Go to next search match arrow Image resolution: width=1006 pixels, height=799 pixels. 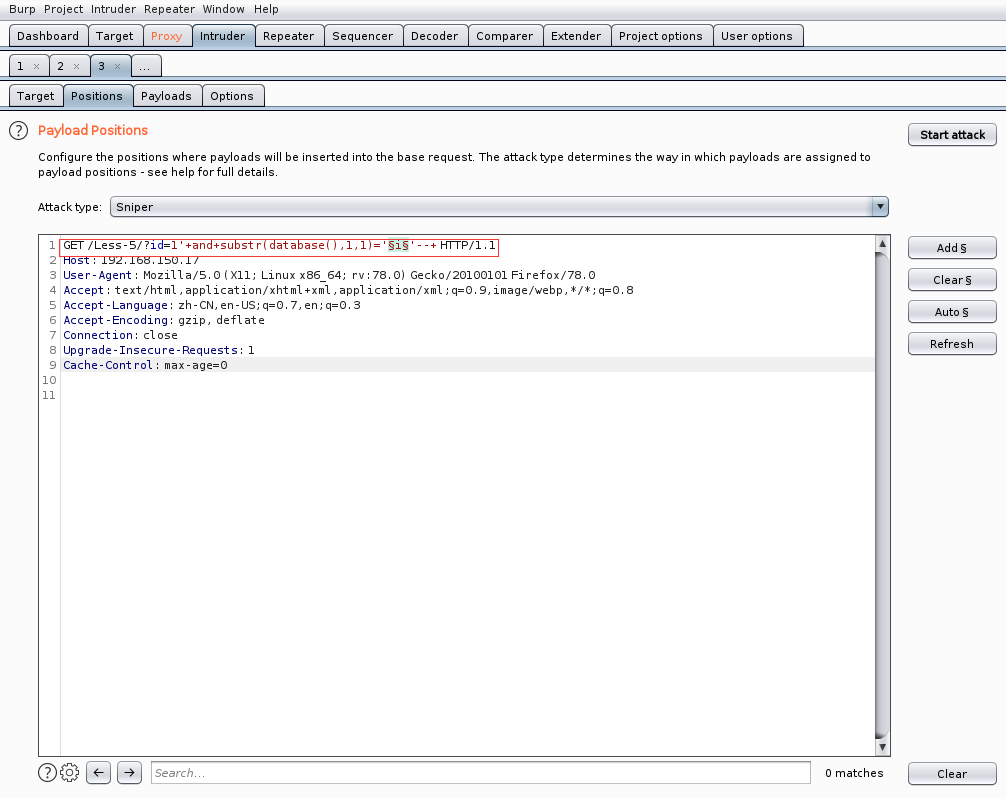pyautogui.click(x=129, y=772)
